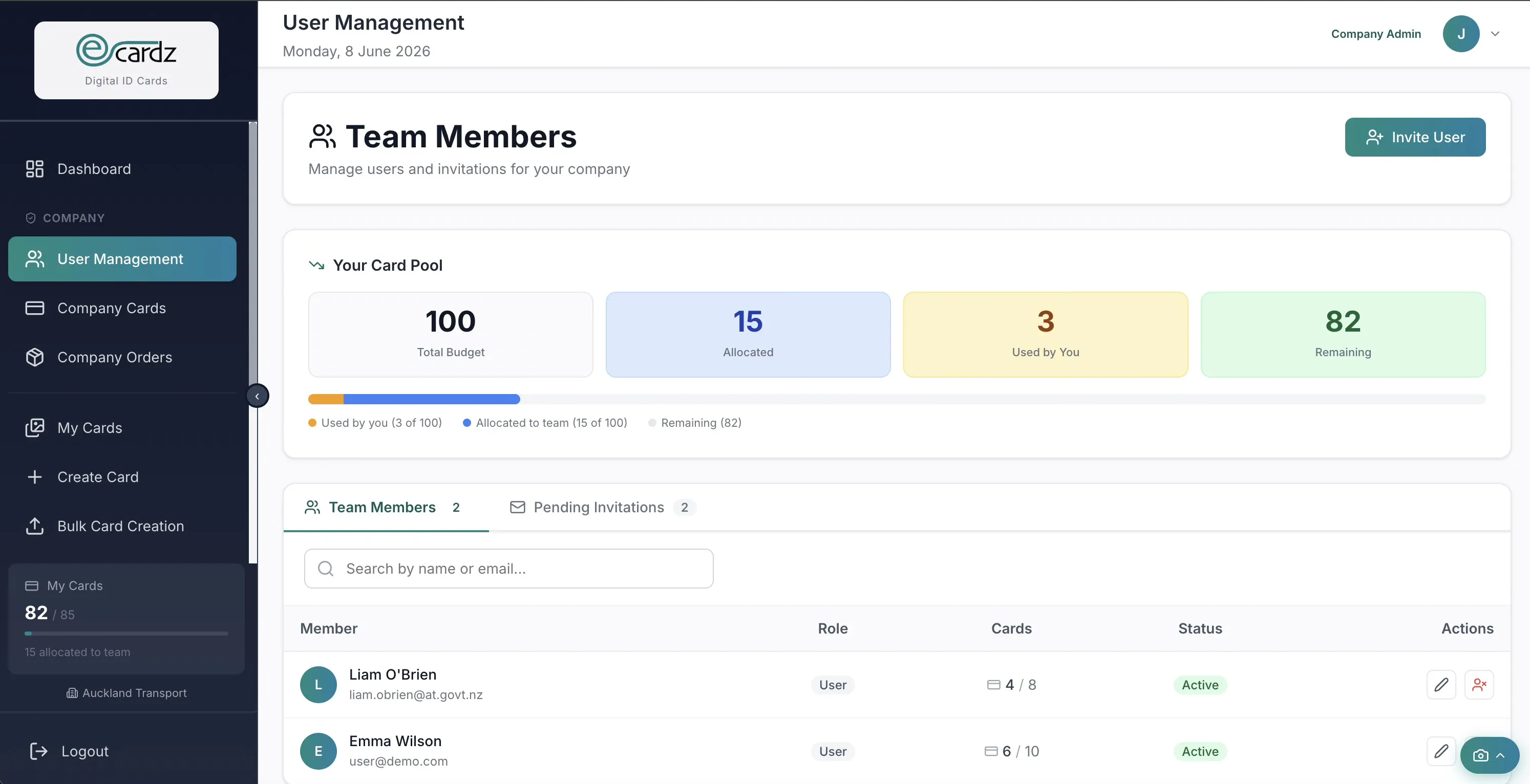1530x784 pixels.
Task: Open Dashboard from the sidebar
Action: [x=122, y=169]
